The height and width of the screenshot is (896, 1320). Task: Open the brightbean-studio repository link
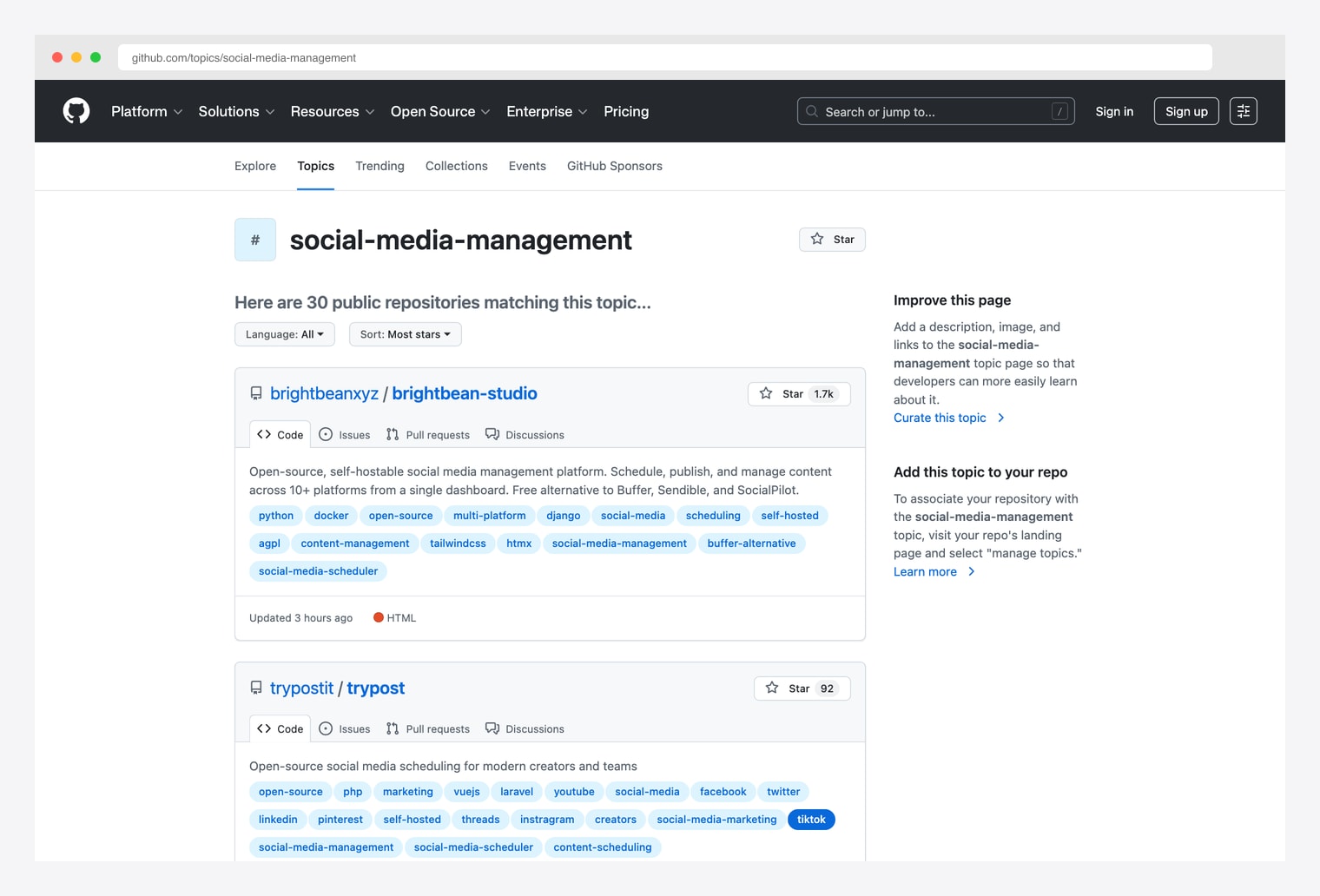(x=465, y=393)
